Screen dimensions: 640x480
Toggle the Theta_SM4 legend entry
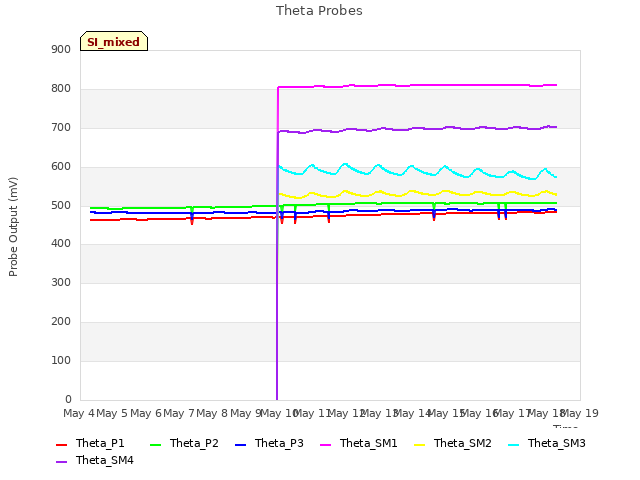click(95, 460)
